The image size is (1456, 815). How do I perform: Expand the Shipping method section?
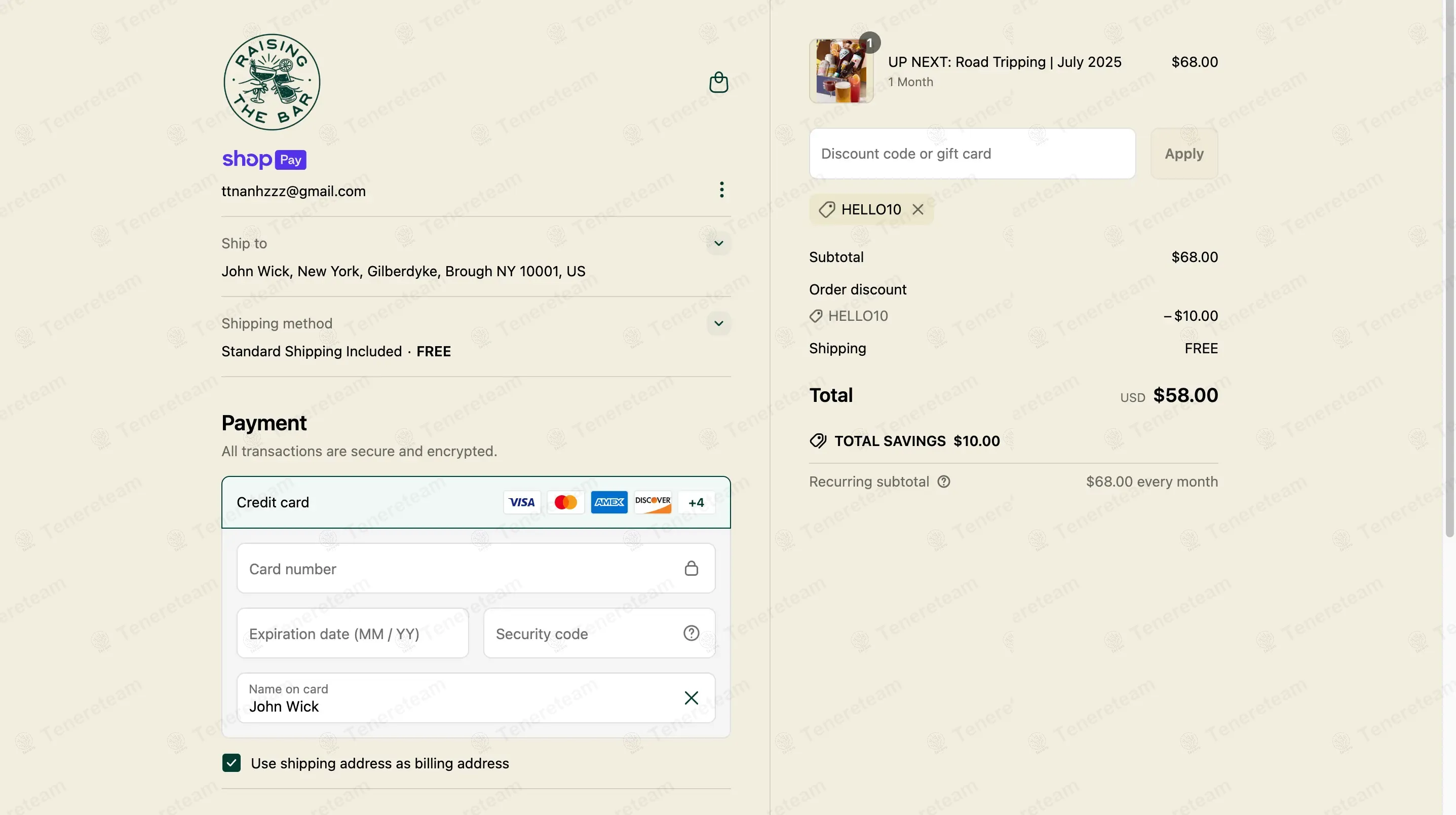[718, 323]
